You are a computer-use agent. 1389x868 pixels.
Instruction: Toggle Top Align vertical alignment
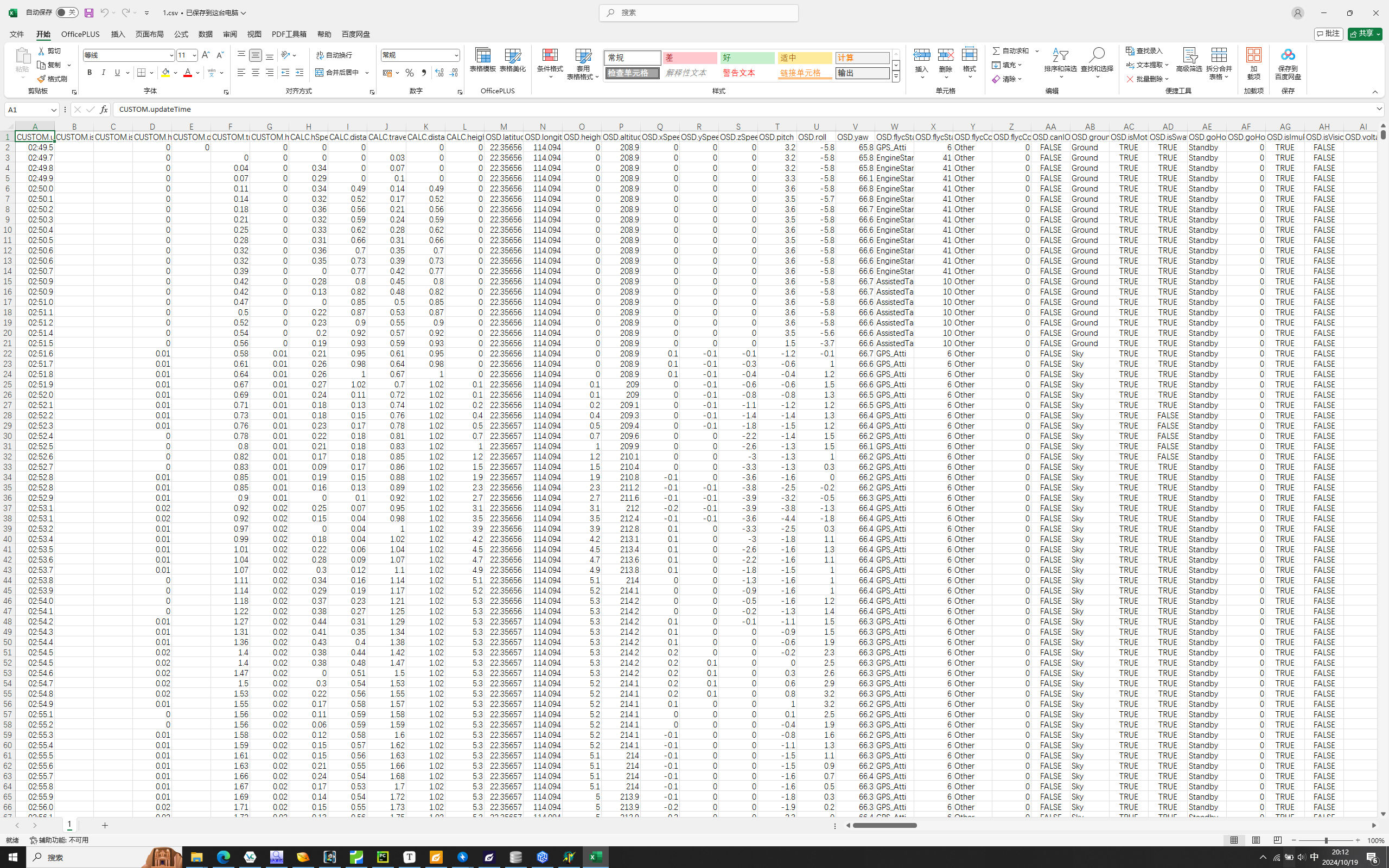click(241, 55)
